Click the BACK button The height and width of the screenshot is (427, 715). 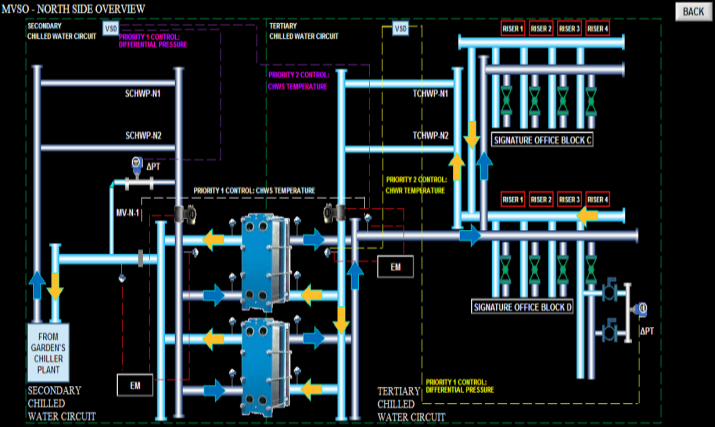[692, 11]
